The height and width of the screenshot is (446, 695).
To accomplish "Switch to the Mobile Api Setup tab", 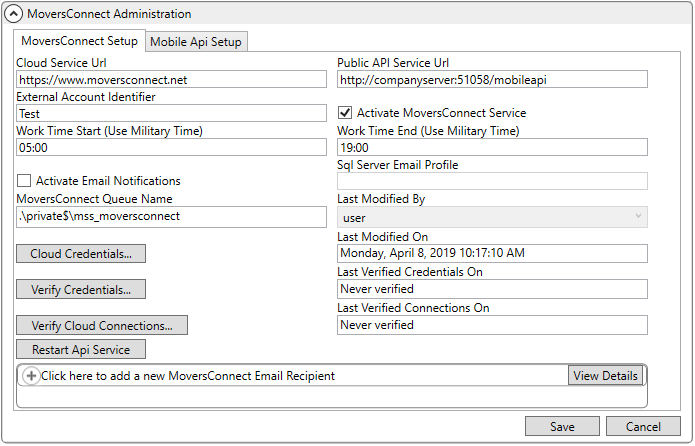I will point(196,41).
